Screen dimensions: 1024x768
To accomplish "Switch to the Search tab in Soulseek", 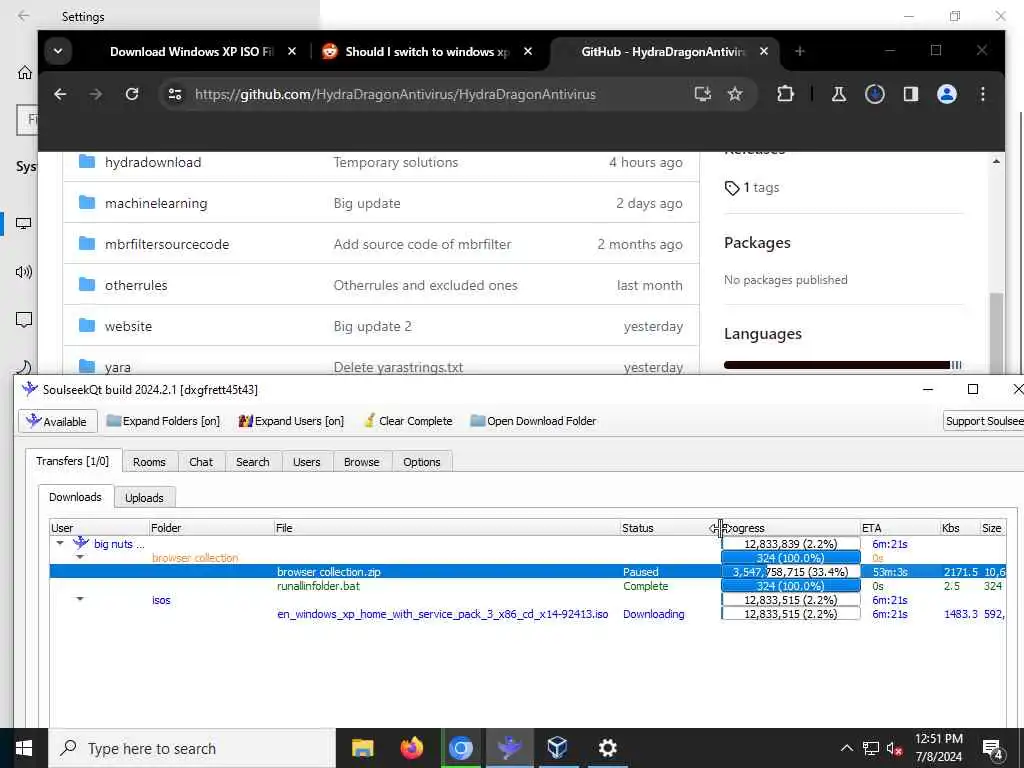I will click(x=253, y=462).
